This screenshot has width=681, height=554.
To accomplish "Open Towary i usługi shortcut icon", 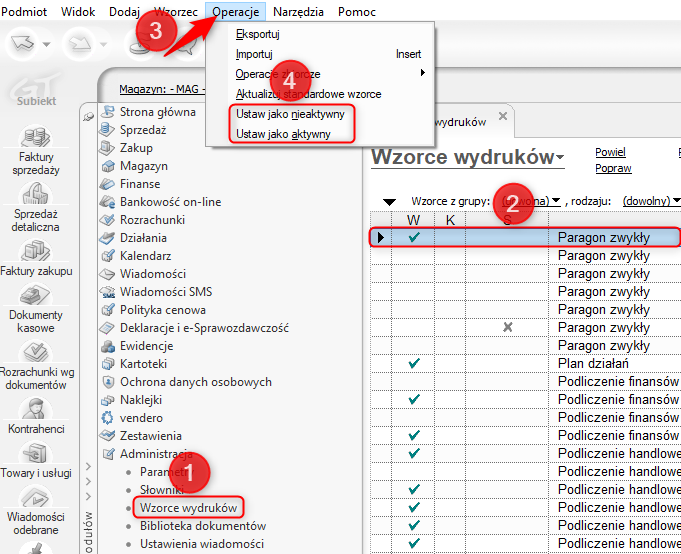I will tap(36, 453).
